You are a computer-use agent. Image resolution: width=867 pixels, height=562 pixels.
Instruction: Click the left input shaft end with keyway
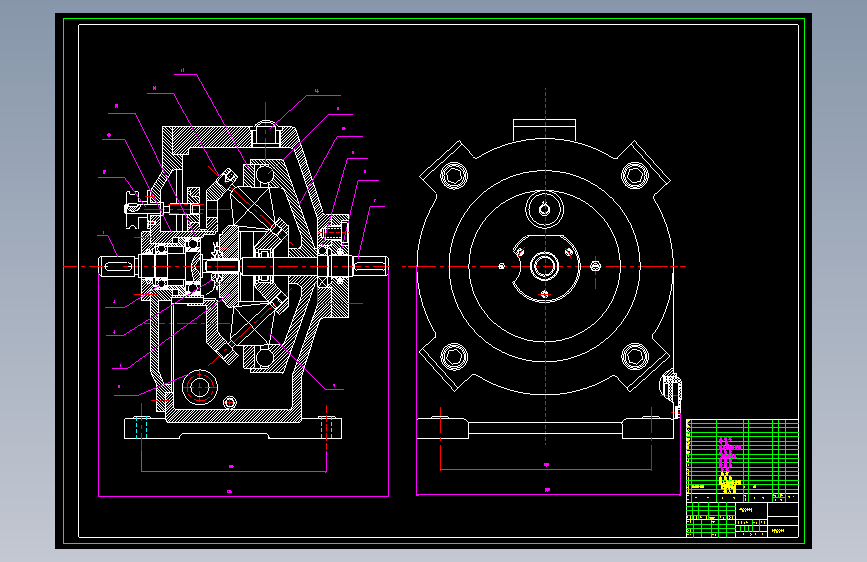click(117, 267)
